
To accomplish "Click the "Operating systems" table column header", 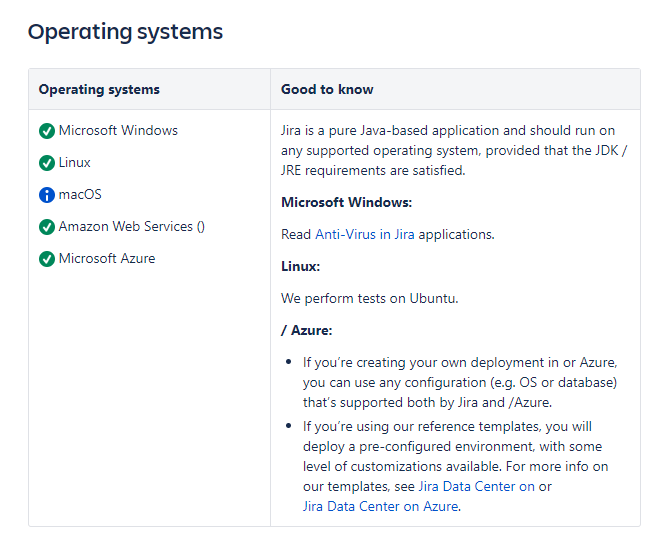I will [x=99, y=89].
